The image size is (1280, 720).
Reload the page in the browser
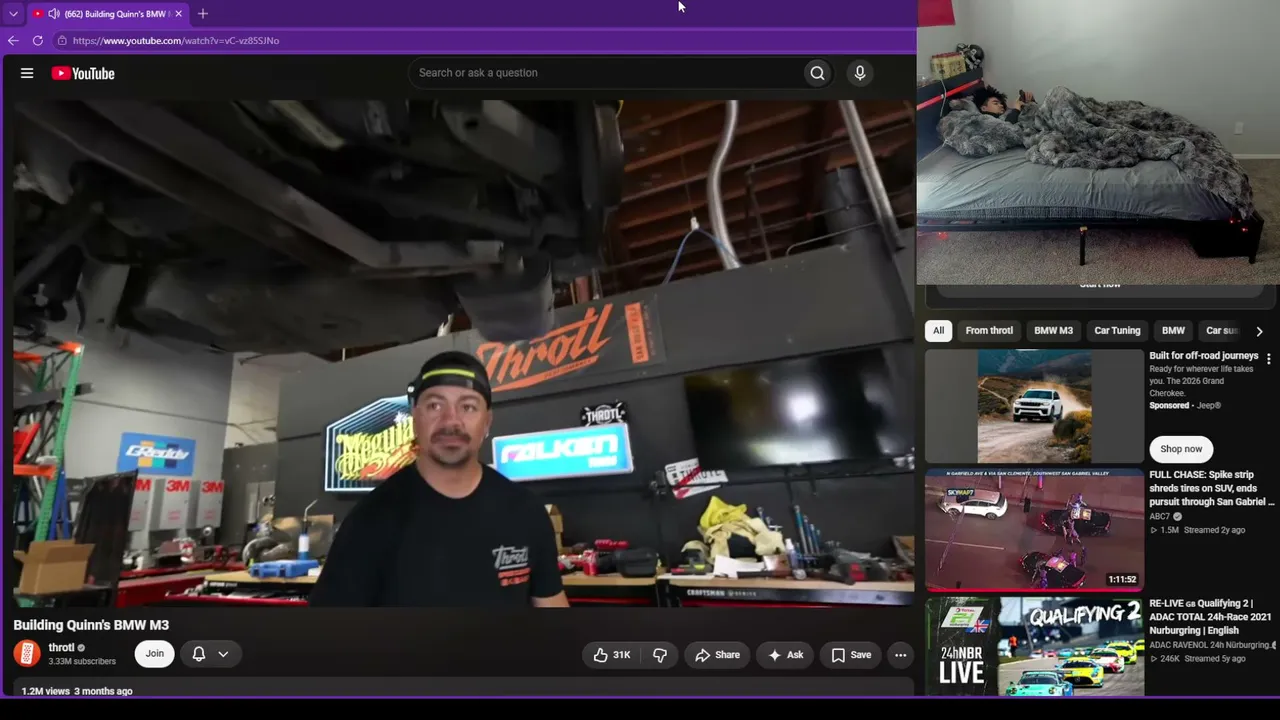38,41
